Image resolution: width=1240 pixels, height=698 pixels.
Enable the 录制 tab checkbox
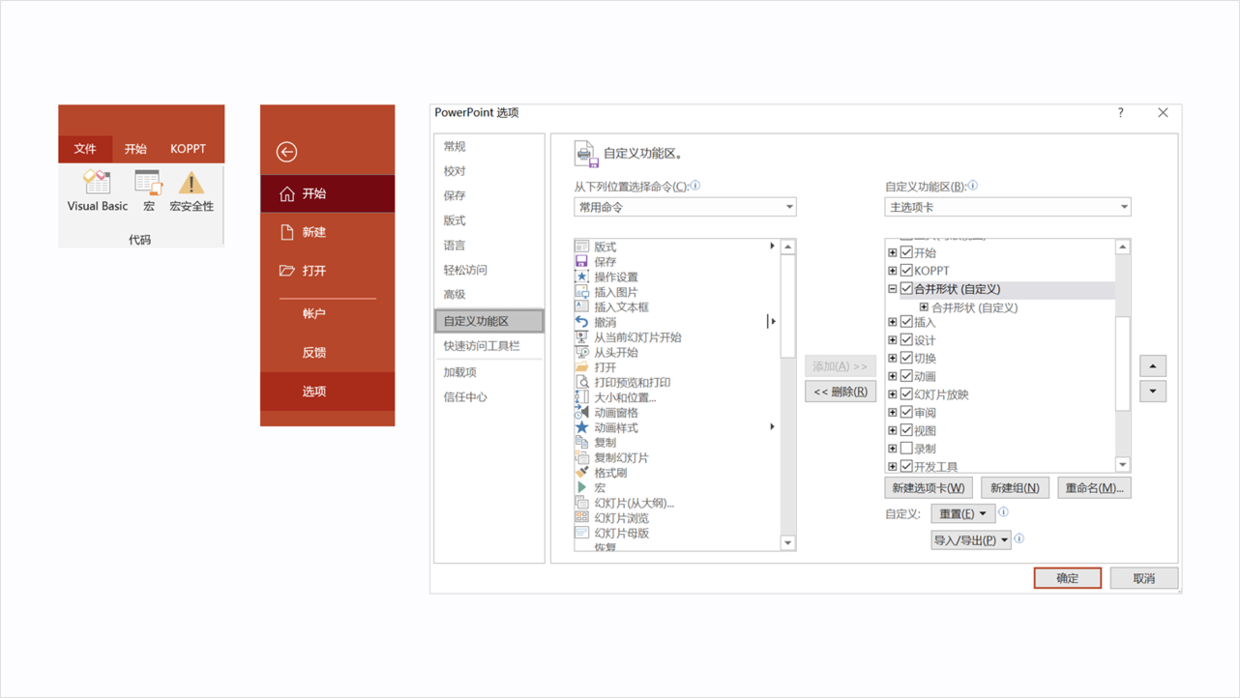pos(907,449)
